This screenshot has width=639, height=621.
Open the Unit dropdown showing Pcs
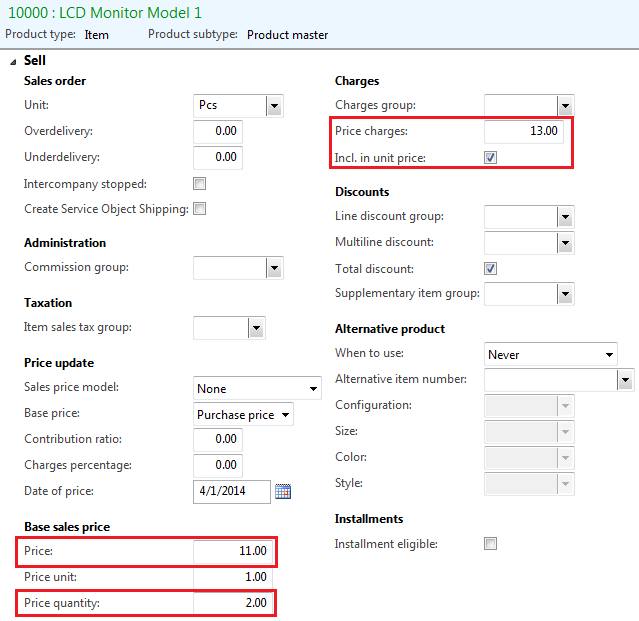point(275,106)
